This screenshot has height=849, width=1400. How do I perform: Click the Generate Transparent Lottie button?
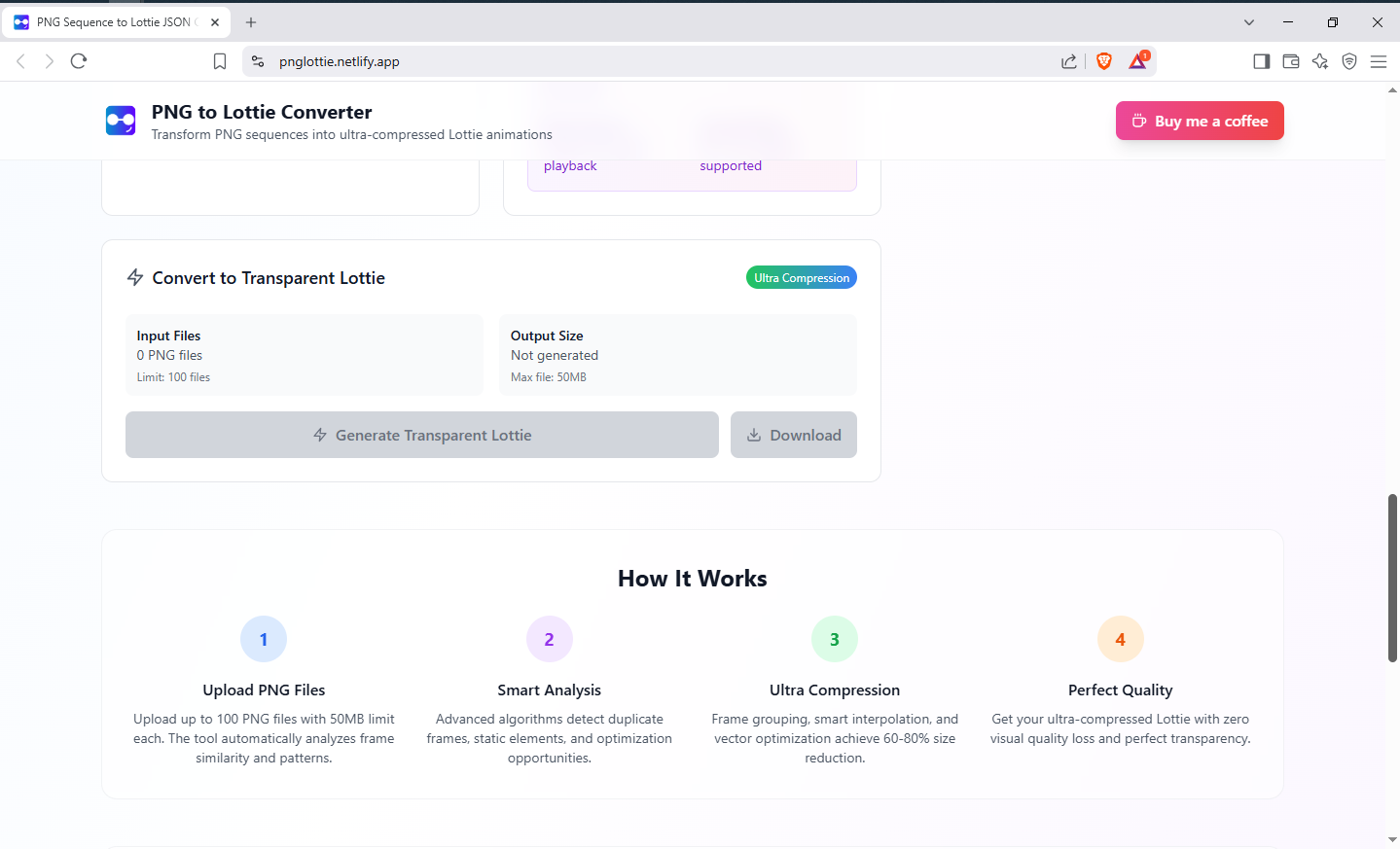tap(421, 435)
